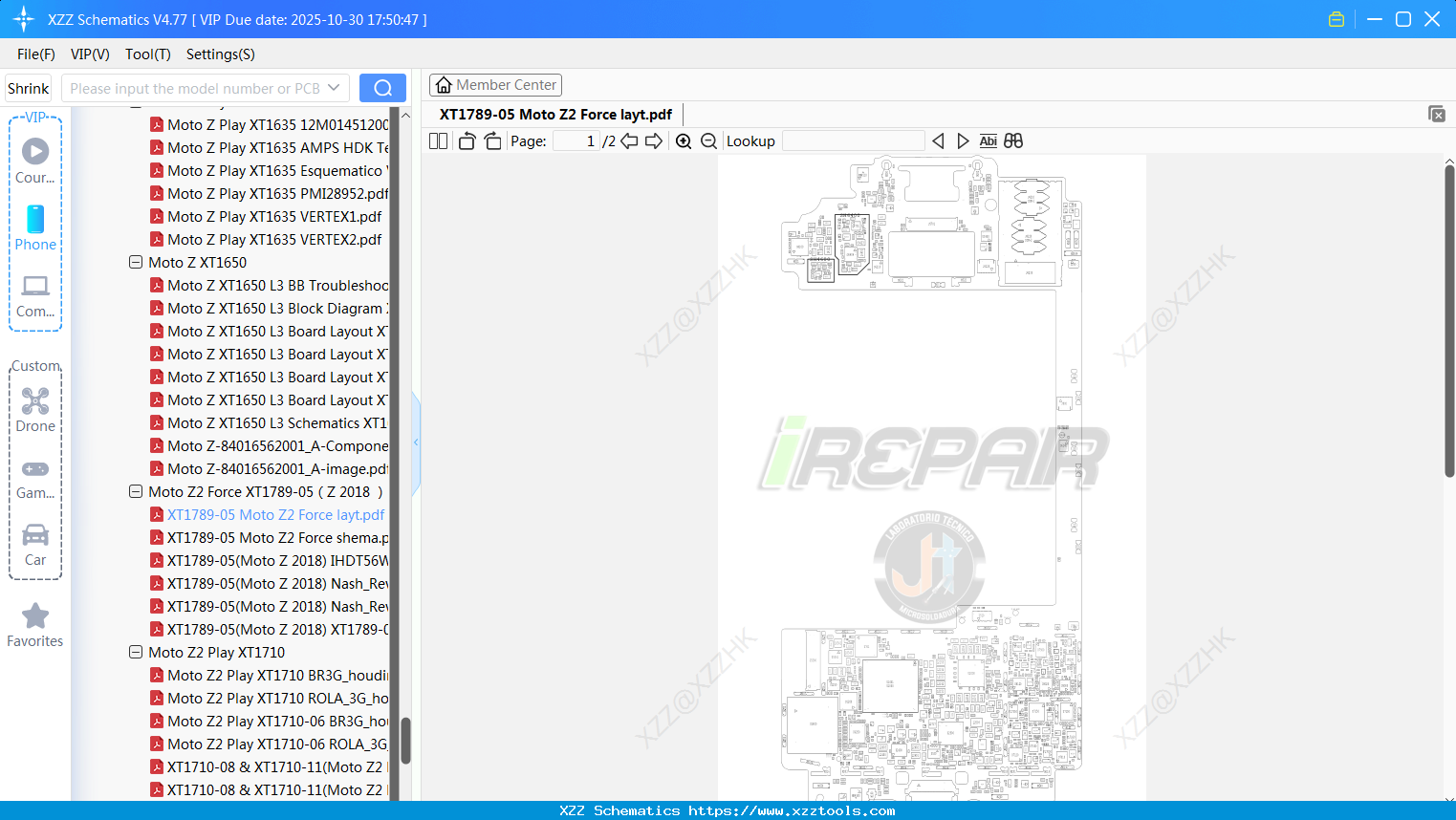1456x820 pixels.
Task: Open model number dropdown arrow
Action: click(334, 88)
